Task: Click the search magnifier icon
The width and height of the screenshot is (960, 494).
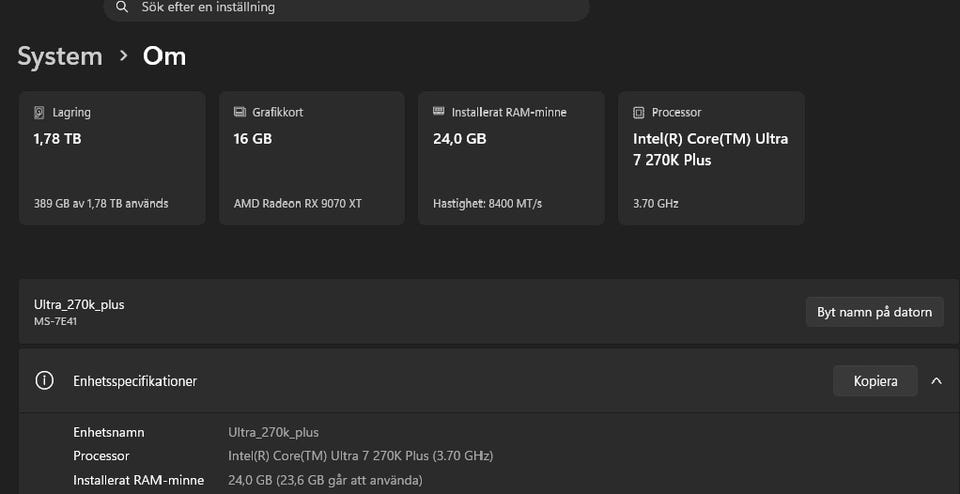Action: (122, 7)
